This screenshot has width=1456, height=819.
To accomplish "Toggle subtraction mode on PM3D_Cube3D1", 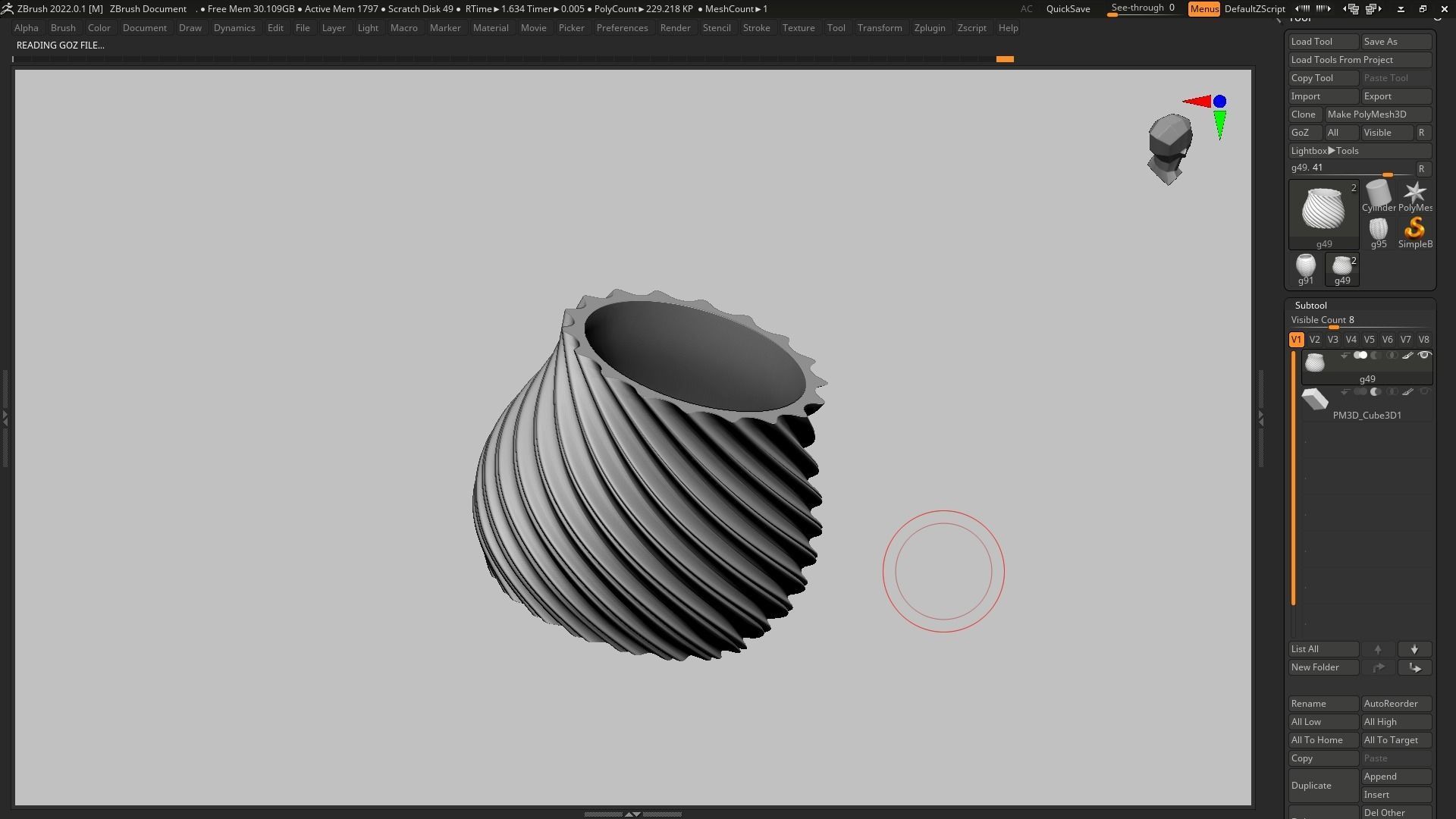I will point(1376,392).
